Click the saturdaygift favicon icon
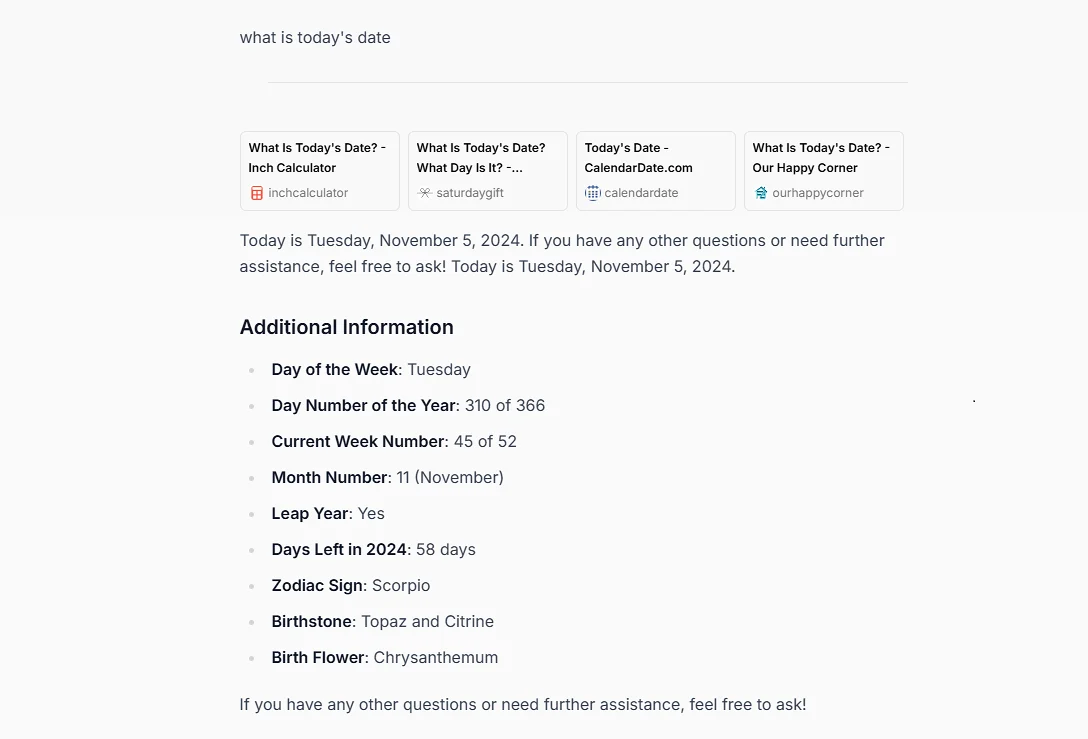The width and height of the screenshot is (1088, 739). (425, 193)
